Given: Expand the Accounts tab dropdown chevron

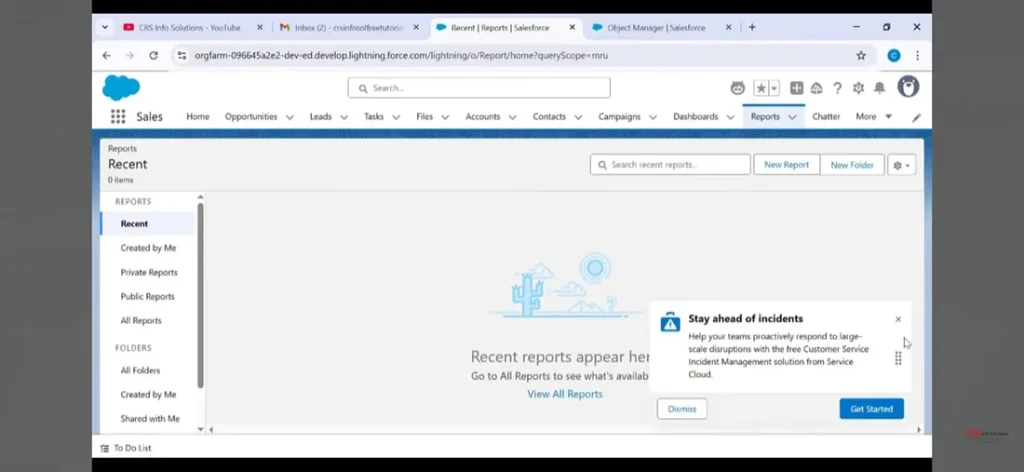Looking at the screenshot, I should pyautogui.click(x=512, y=117).
